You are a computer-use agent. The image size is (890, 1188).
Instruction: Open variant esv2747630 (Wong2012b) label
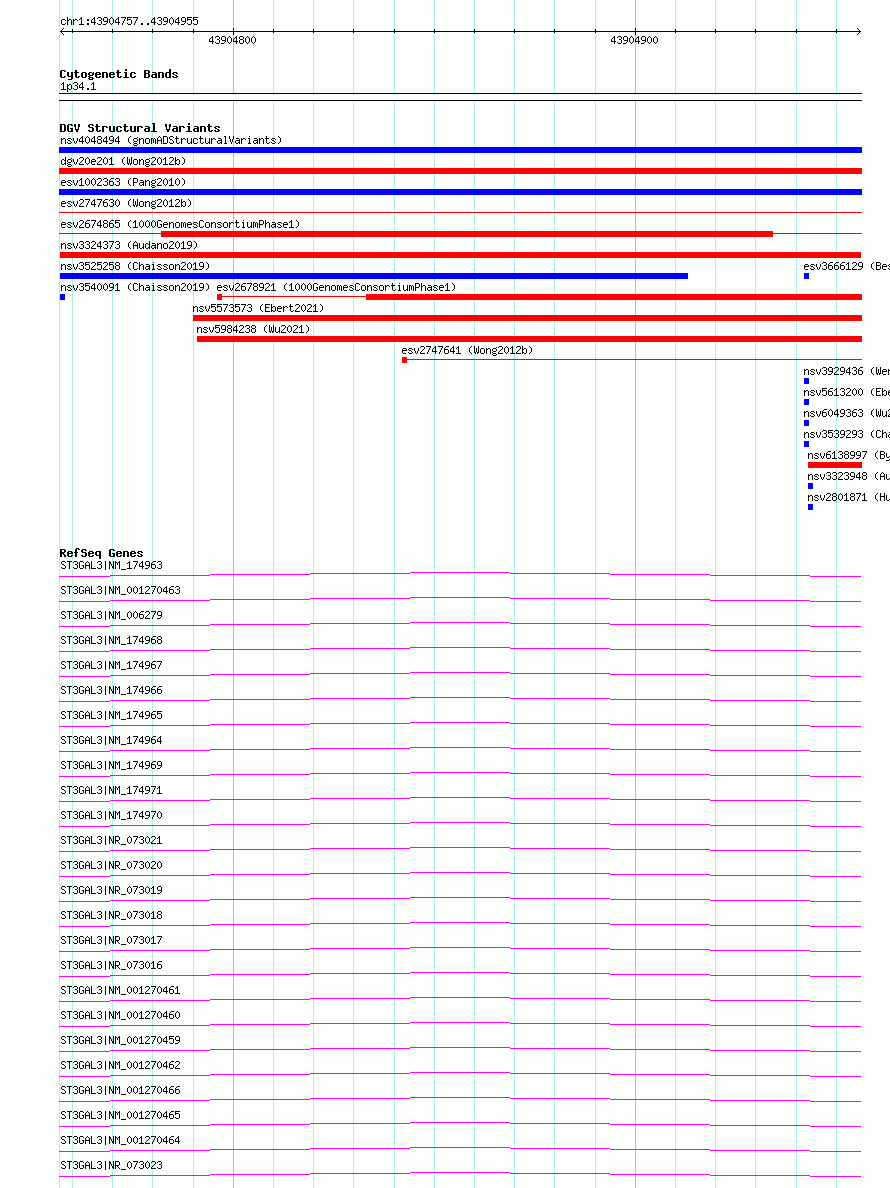126,203
